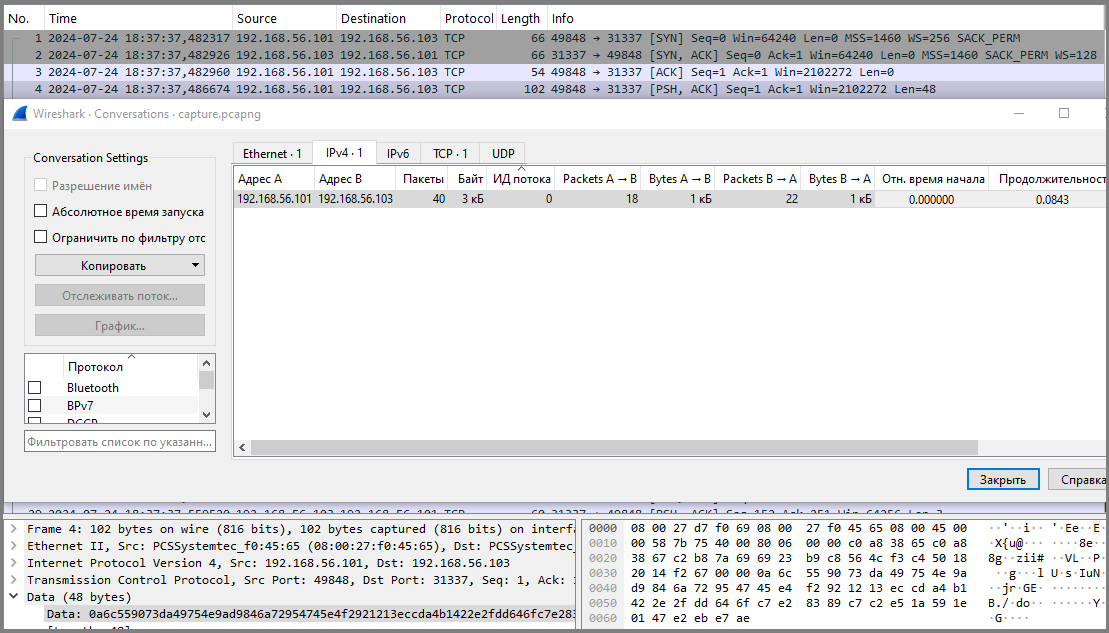Open the UDP tab
The image size is (1109, 633).
(x=503, y=153)
